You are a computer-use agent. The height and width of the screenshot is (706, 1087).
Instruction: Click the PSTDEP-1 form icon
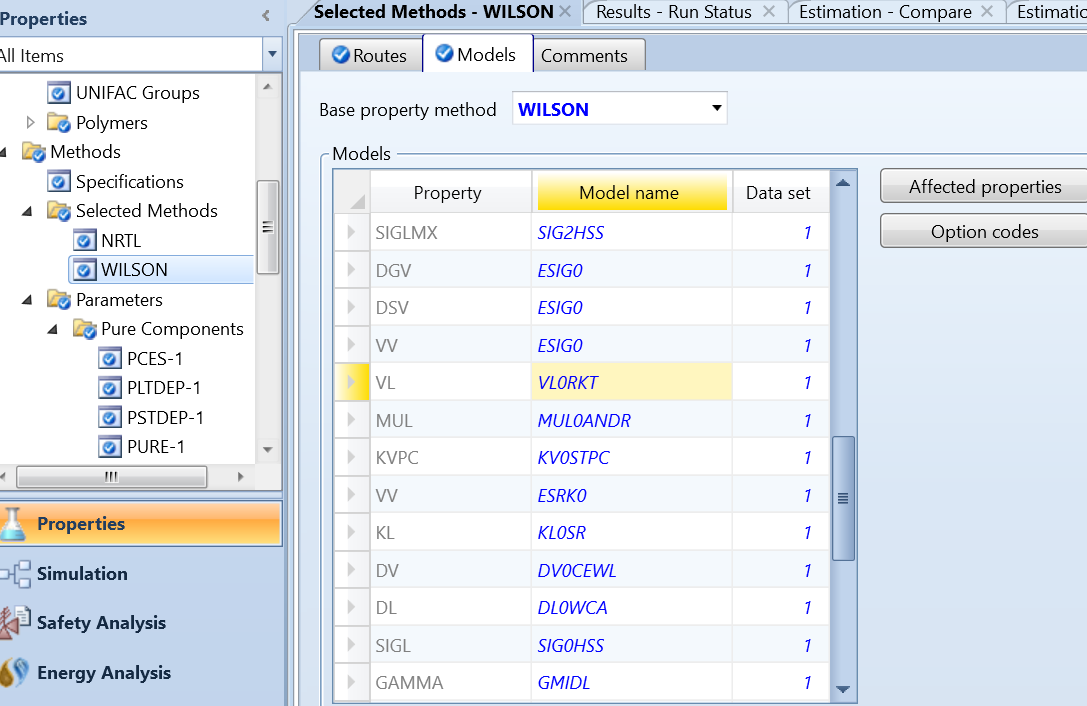click(x=110, y=417)
